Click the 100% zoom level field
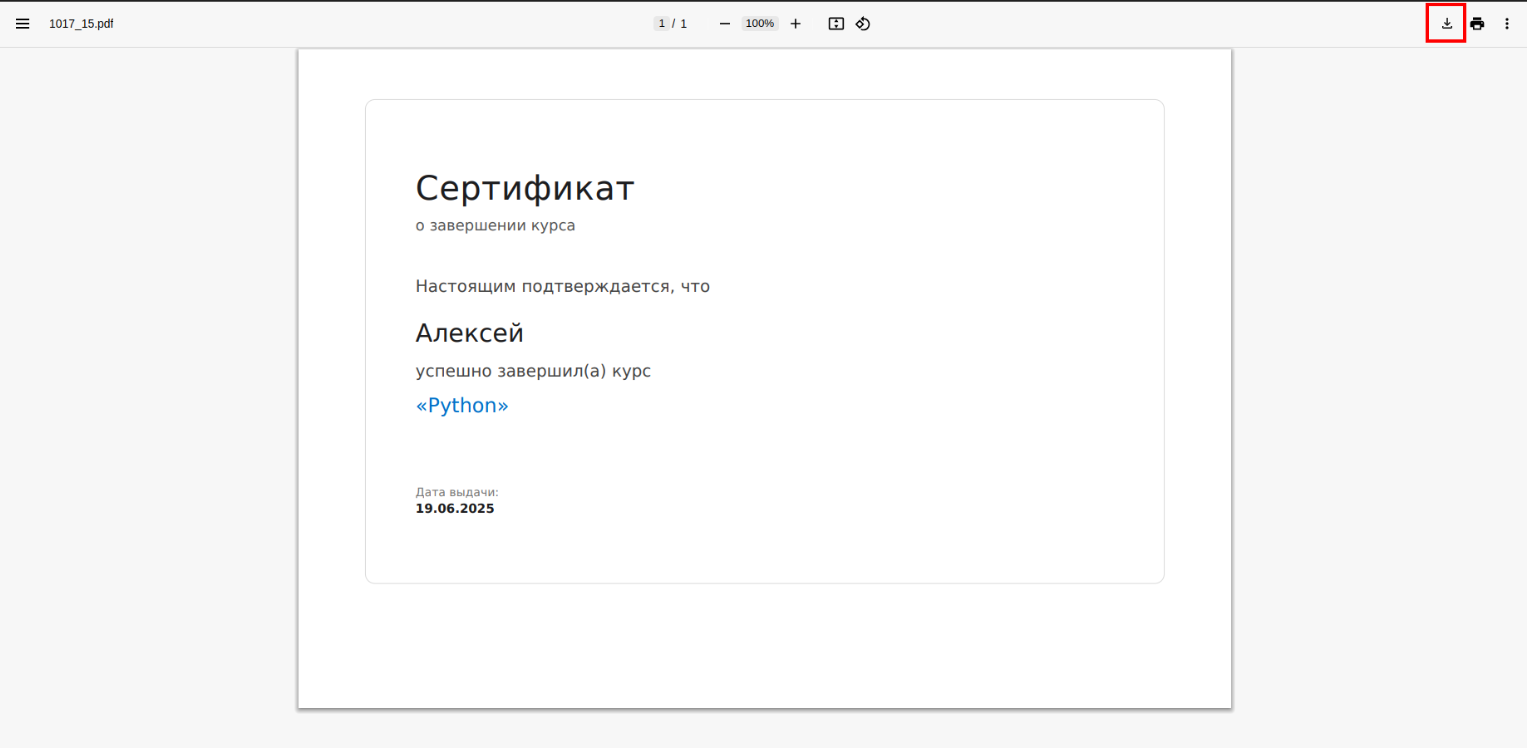 [x=760, y=24]
